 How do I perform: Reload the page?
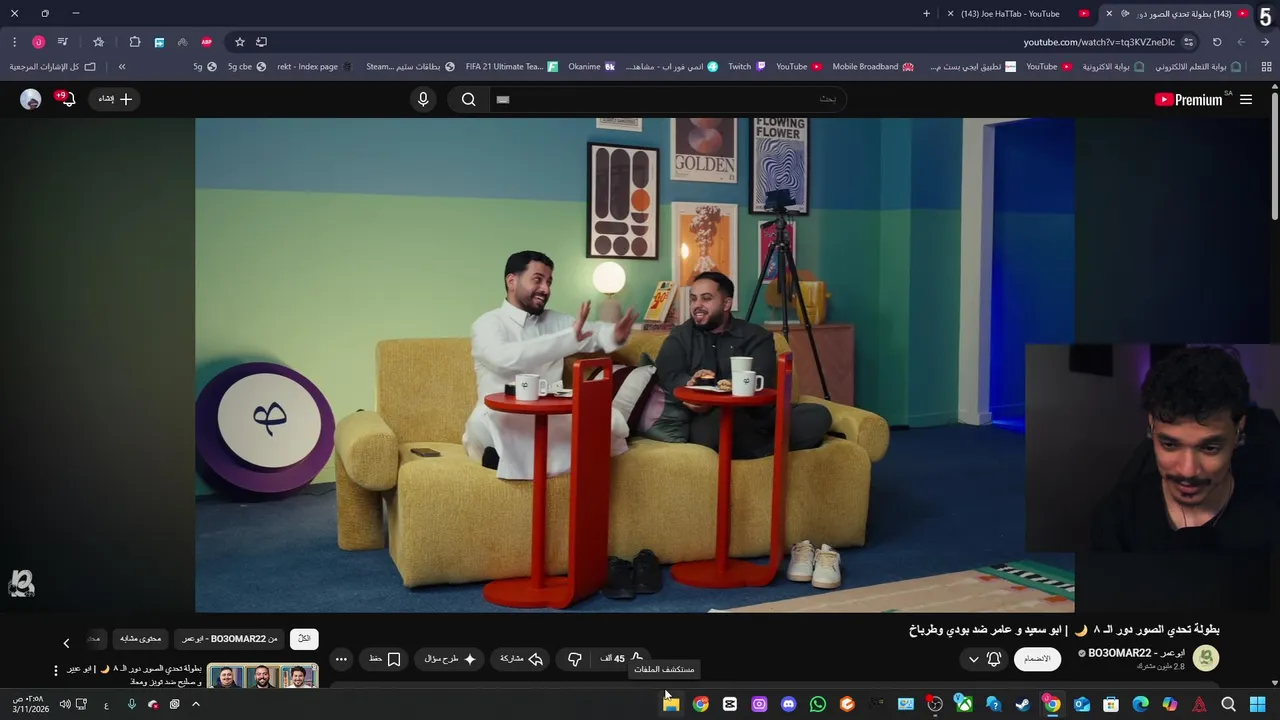click(1217, 42)
